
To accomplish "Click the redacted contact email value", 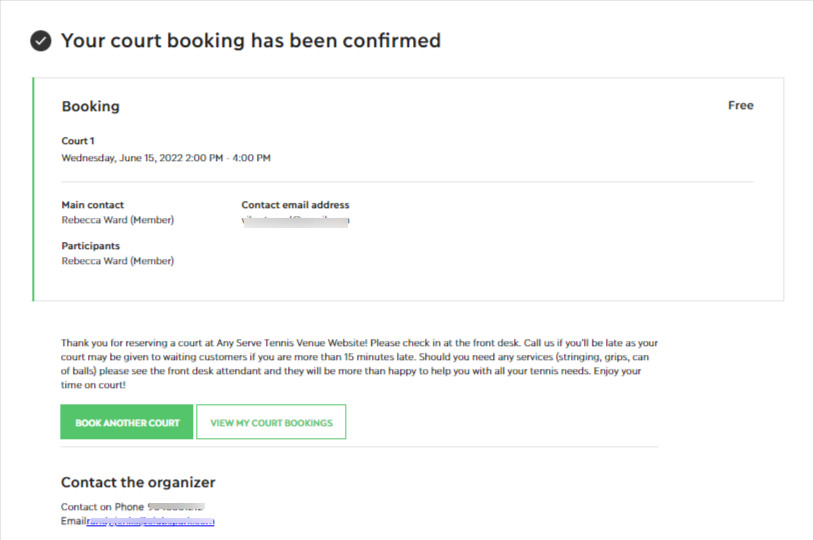I will 296,221.
